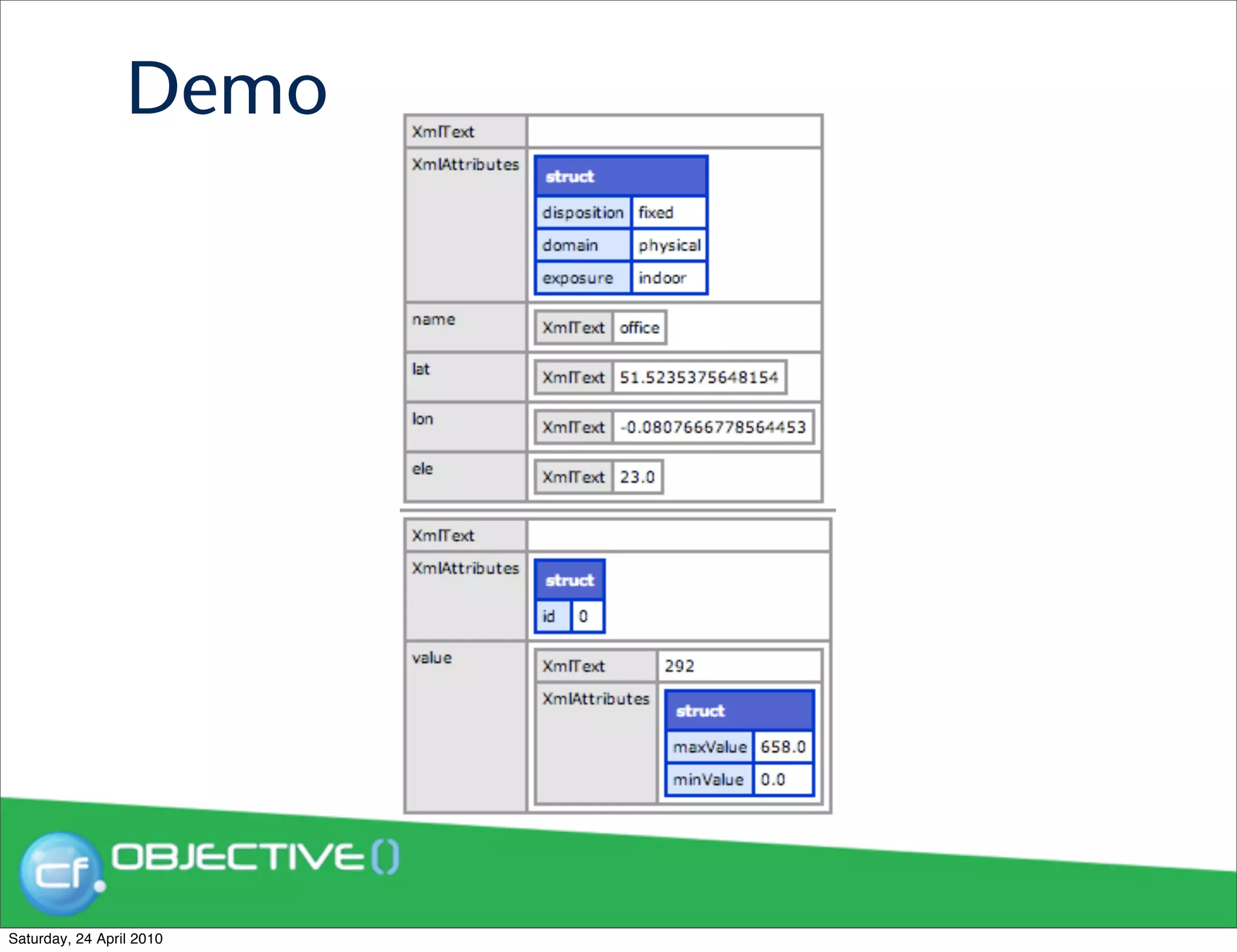
Task: Click the value text 292
Action: 680,666
